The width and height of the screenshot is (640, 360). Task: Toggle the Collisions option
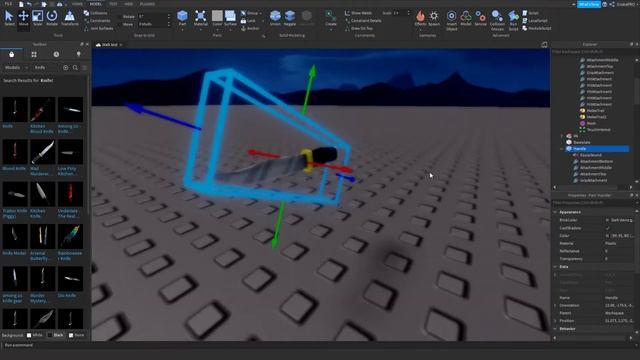coord(96,13)
